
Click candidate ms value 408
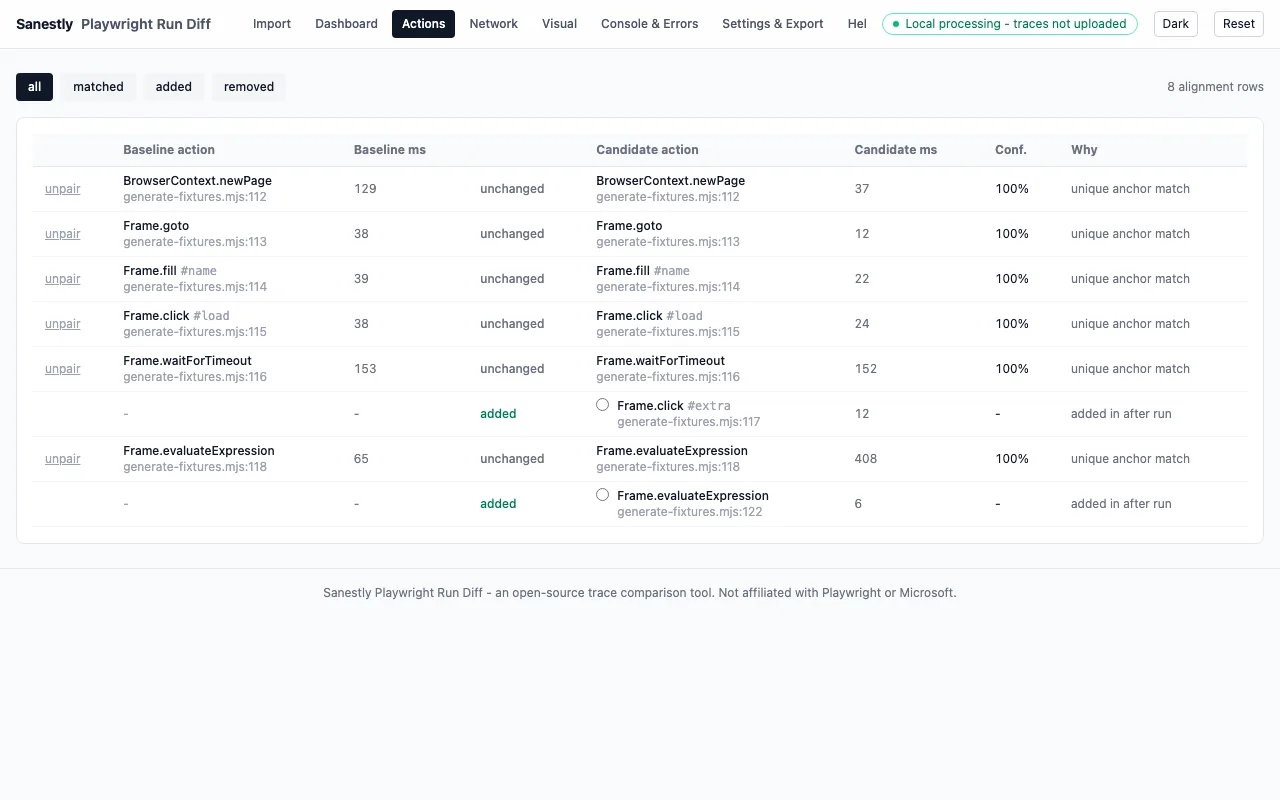point(866,459)
